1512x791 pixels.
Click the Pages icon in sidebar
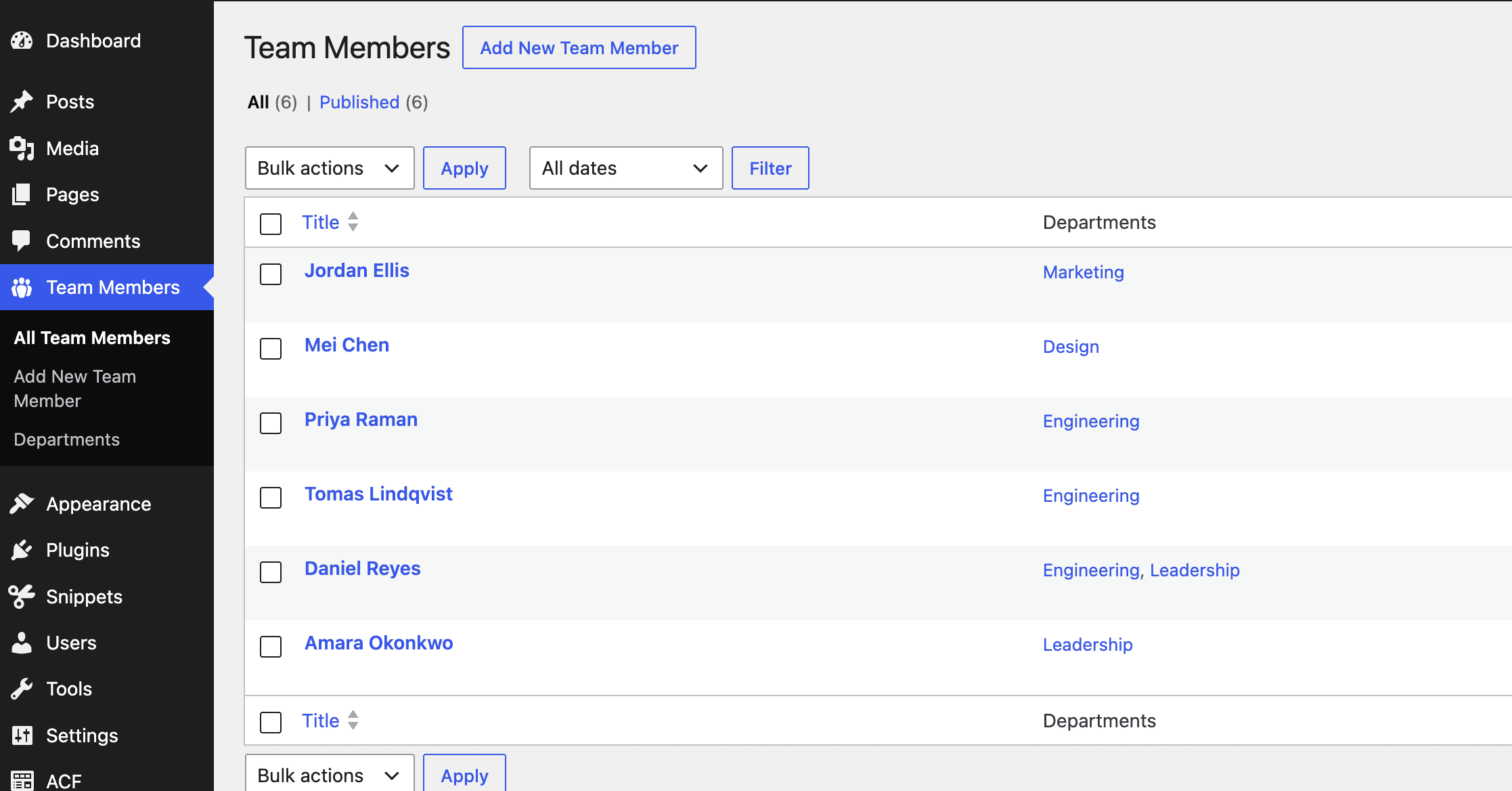[22, 195]
